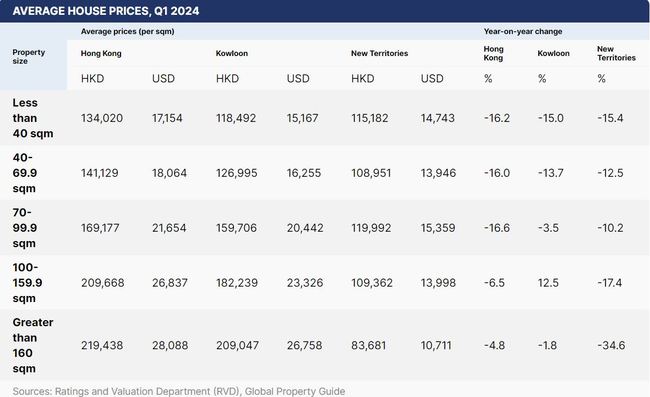Screen dimensions: 650x397
Task: Select the Greater than 160 sqm row label
Action: click(33, 345)
